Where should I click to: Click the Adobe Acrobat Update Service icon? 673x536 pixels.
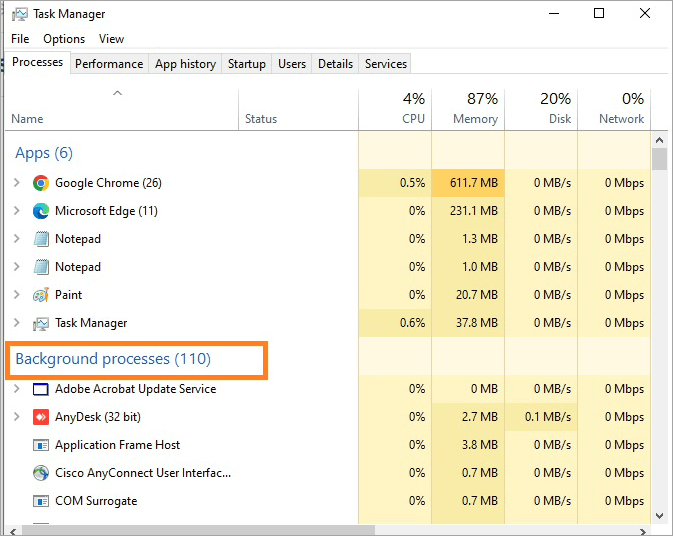tap(41, 389)
